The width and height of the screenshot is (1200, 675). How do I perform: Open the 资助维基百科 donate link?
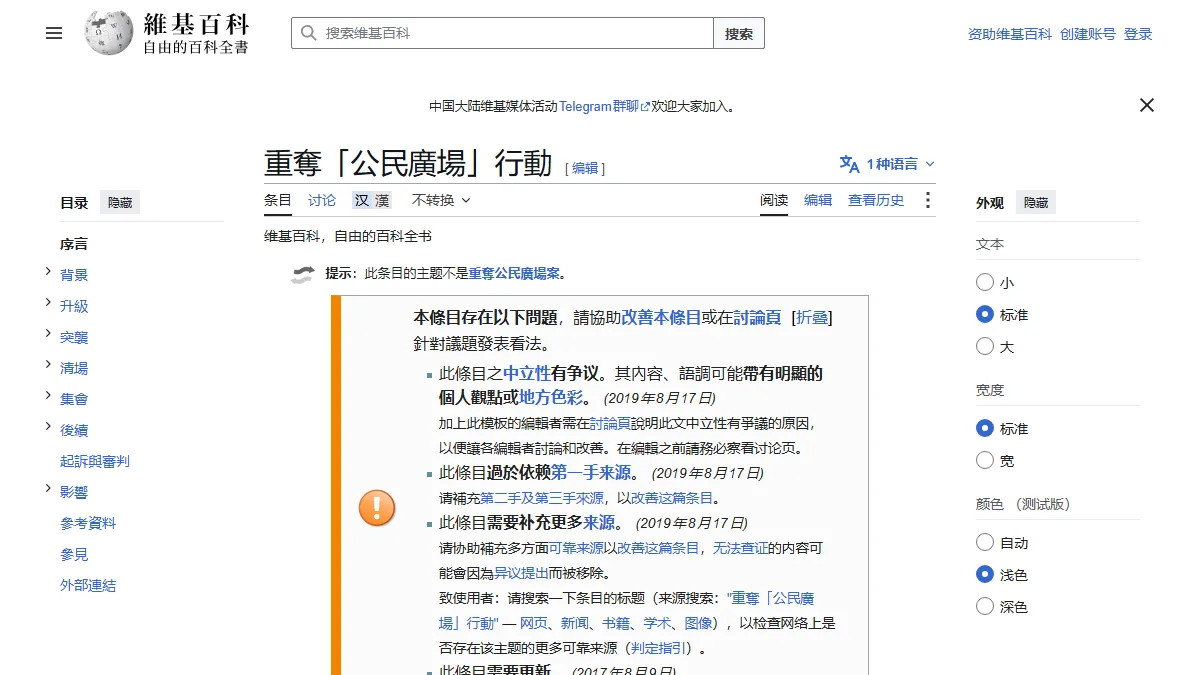click(x=1010, y=34)
